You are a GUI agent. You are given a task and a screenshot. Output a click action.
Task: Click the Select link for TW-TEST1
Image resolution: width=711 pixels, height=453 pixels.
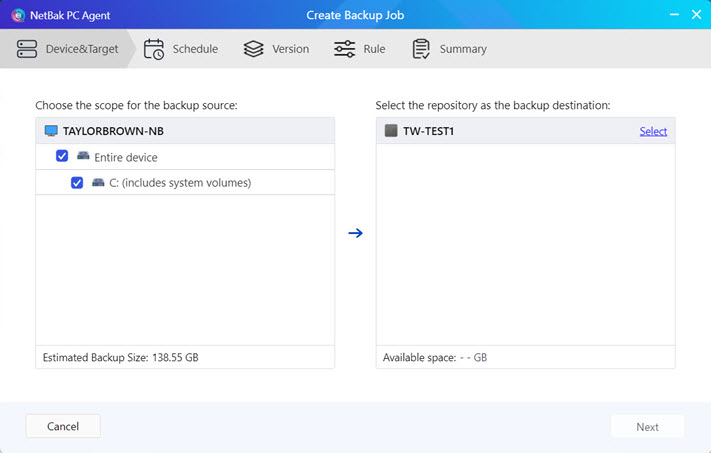tap(653, 131)
